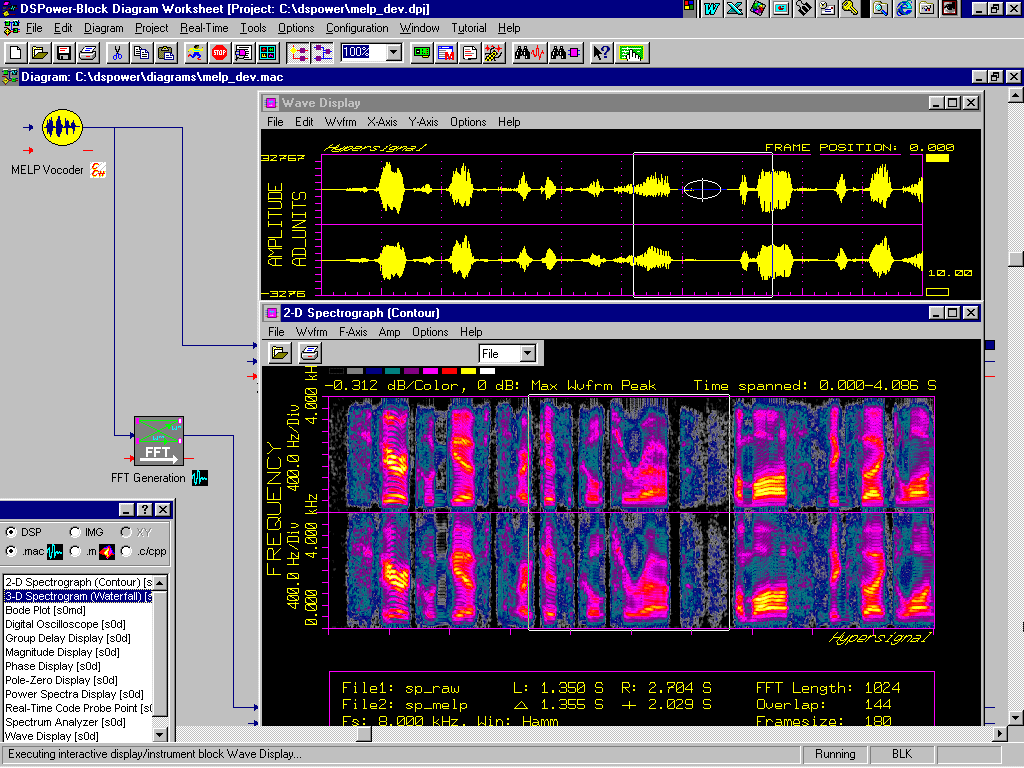Open the Wvfrm menu in Wave Display

click(340, 122)
